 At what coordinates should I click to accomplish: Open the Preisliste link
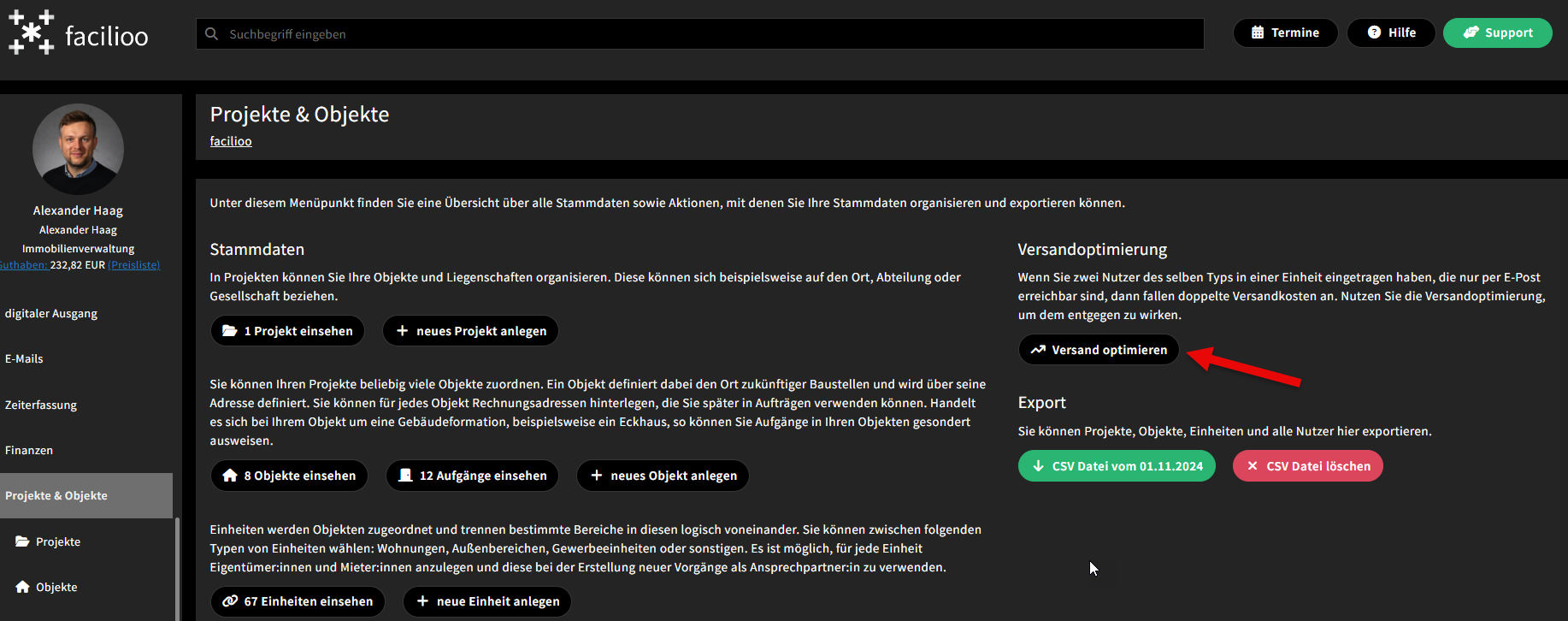[134, 265]
